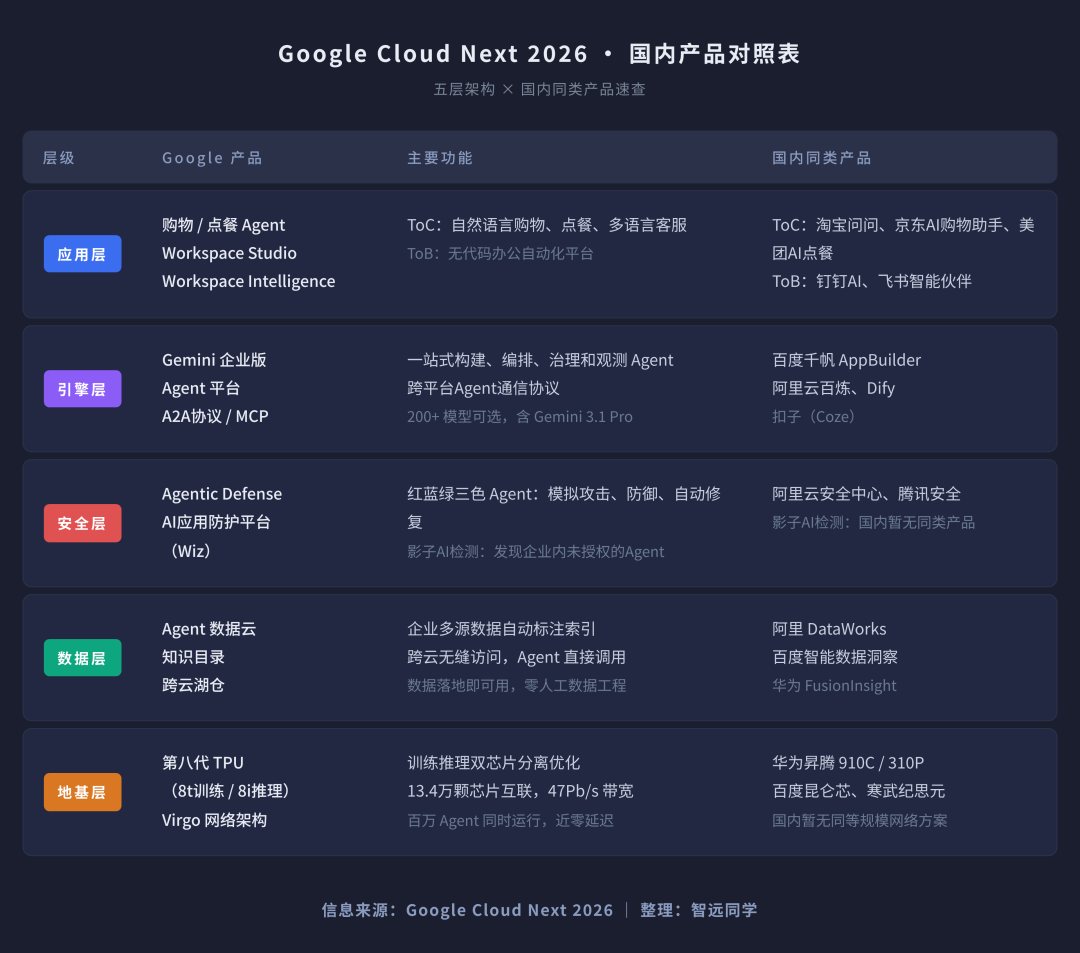Screen dimensions: 1080x953
Task: Click the Agentic Defense entry
Action: (x=222, y=494)
